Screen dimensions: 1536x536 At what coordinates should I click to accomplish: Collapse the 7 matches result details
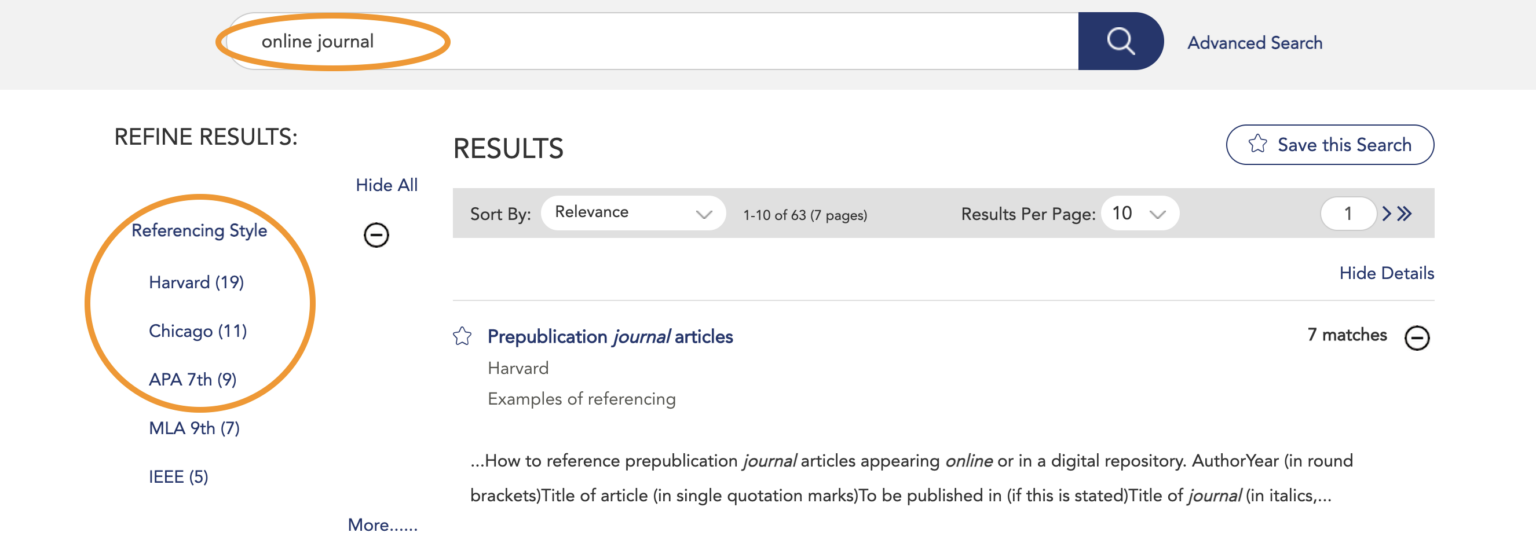click(x=1417, y=338)
